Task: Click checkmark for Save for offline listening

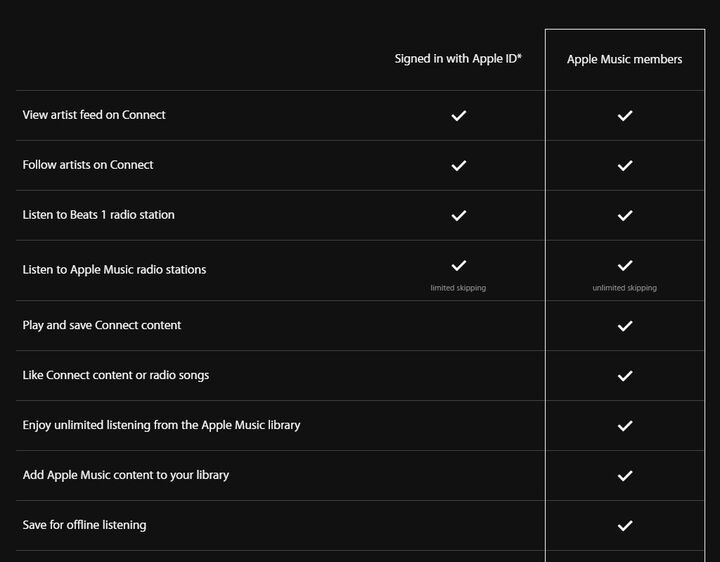Action: pyautogui.click(x=625, y=526)
